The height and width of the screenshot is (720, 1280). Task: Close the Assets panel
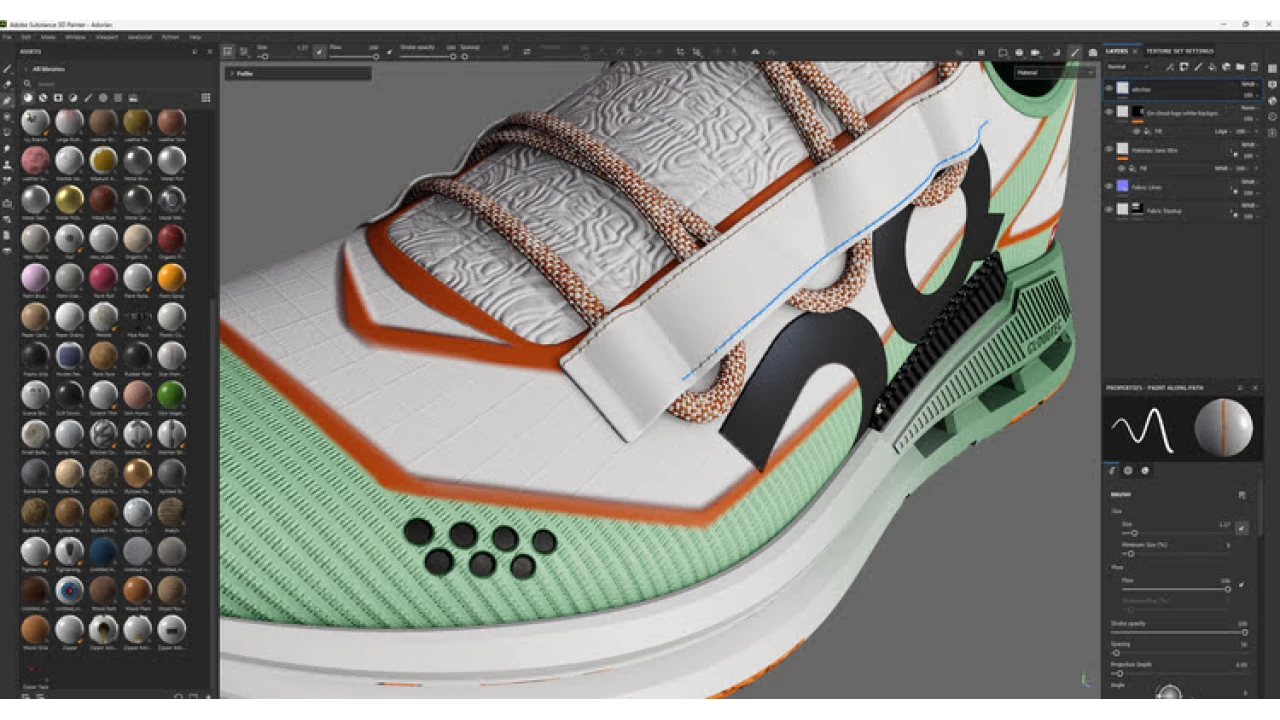(209, 51)
